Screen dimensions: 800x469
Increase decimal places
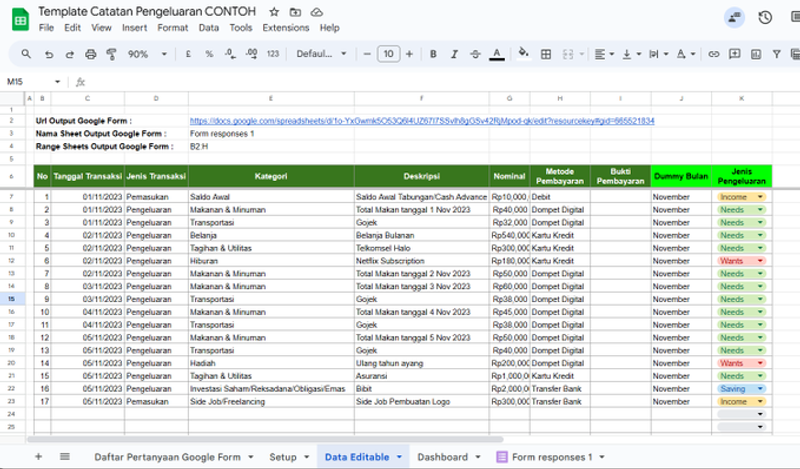[x=251, y=54]
